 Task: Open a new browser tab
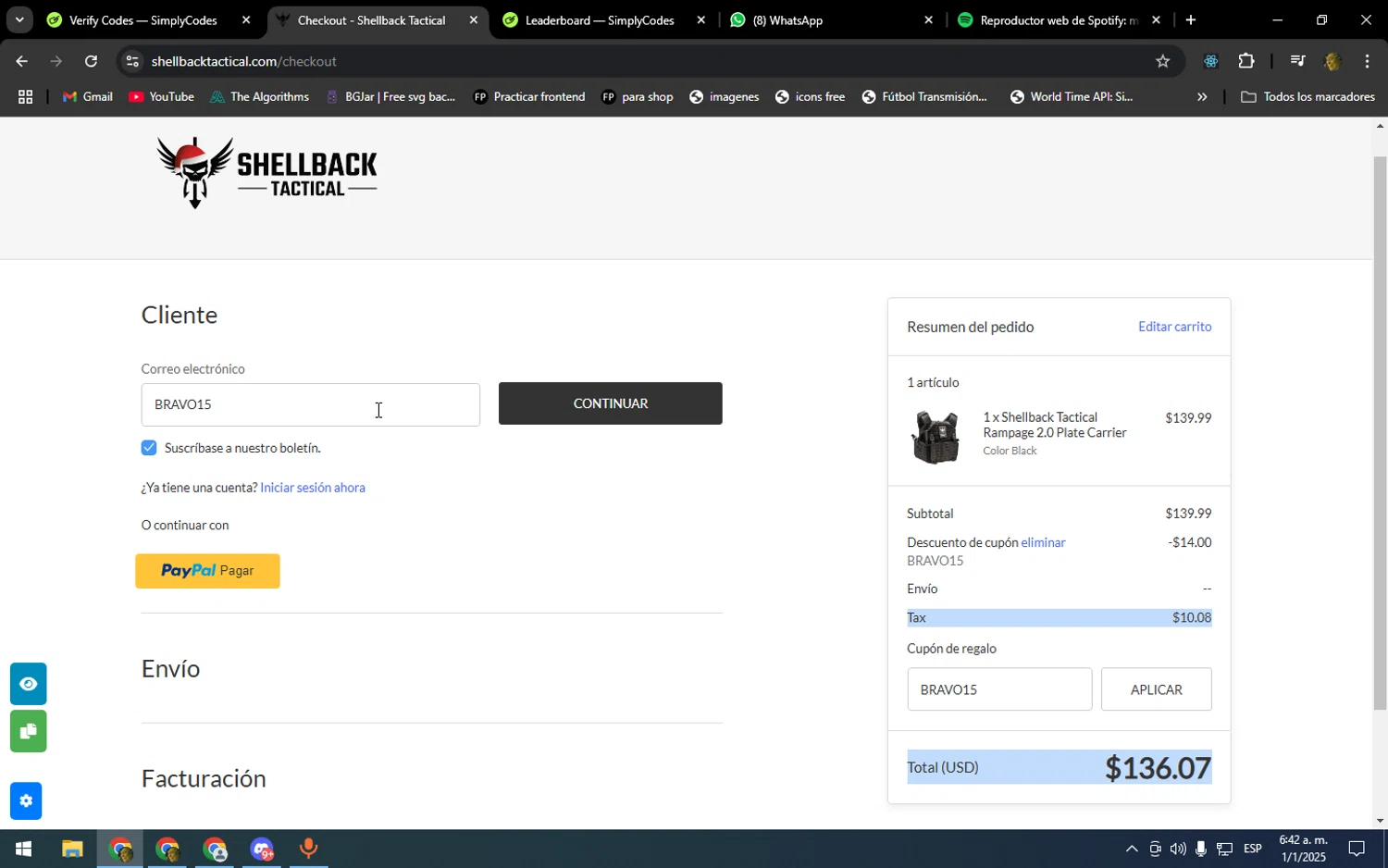1191,20
